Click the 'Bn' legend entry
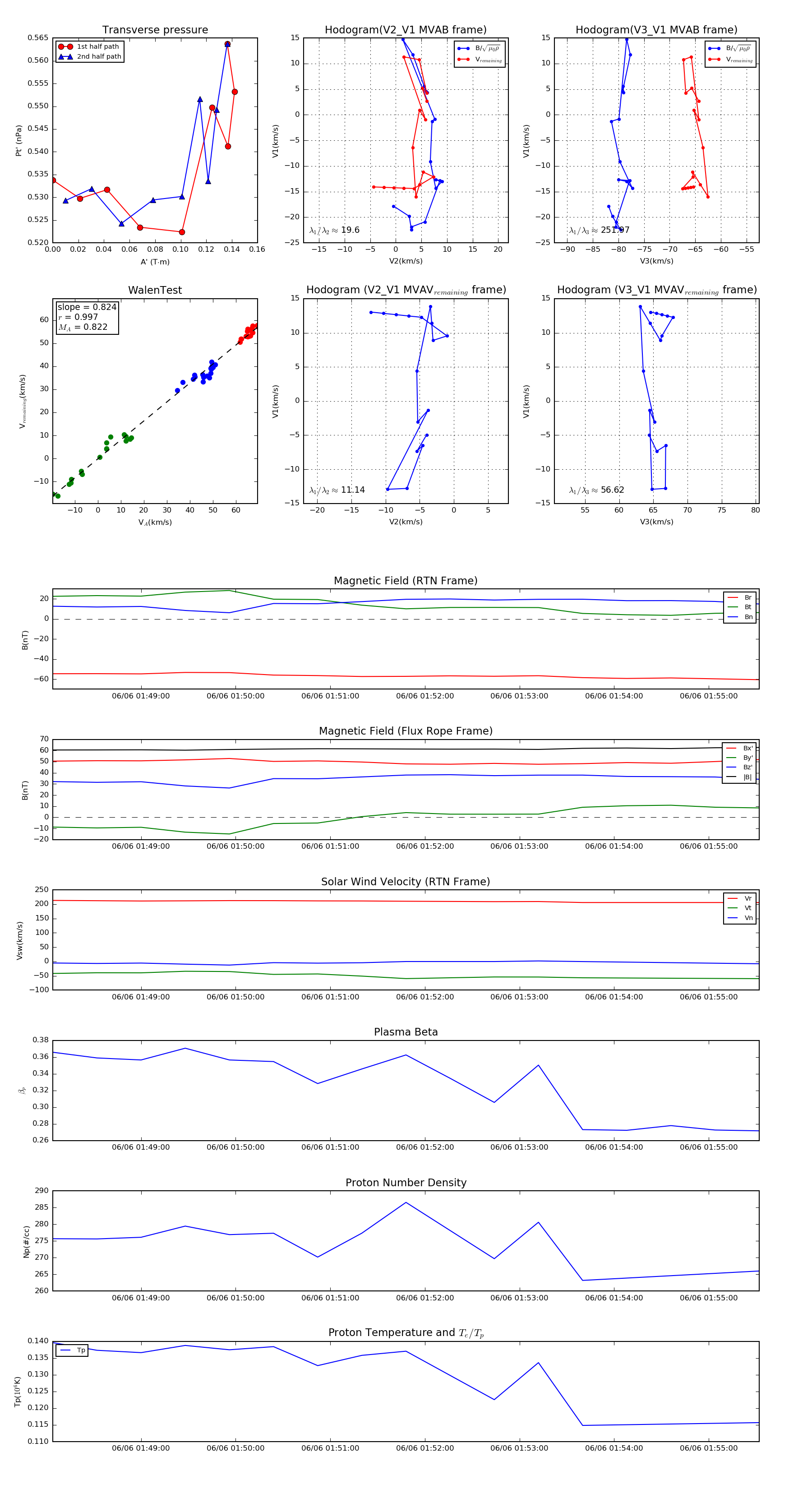This screenshot has width=812, height=1489. [740, 617]
